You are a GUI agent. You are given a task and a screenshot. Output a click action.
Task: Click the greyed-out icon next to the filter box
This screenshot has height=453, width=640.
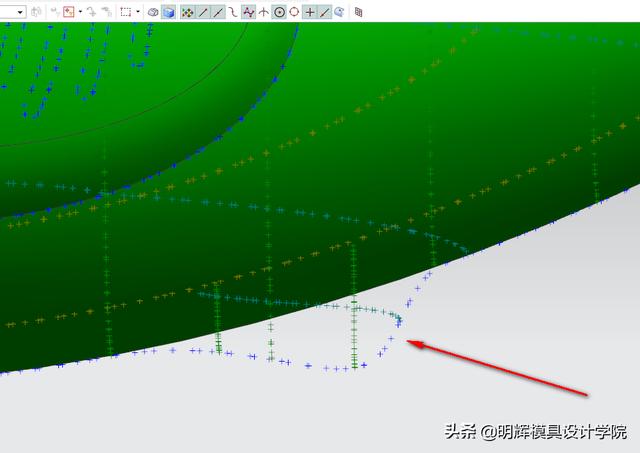36,12
